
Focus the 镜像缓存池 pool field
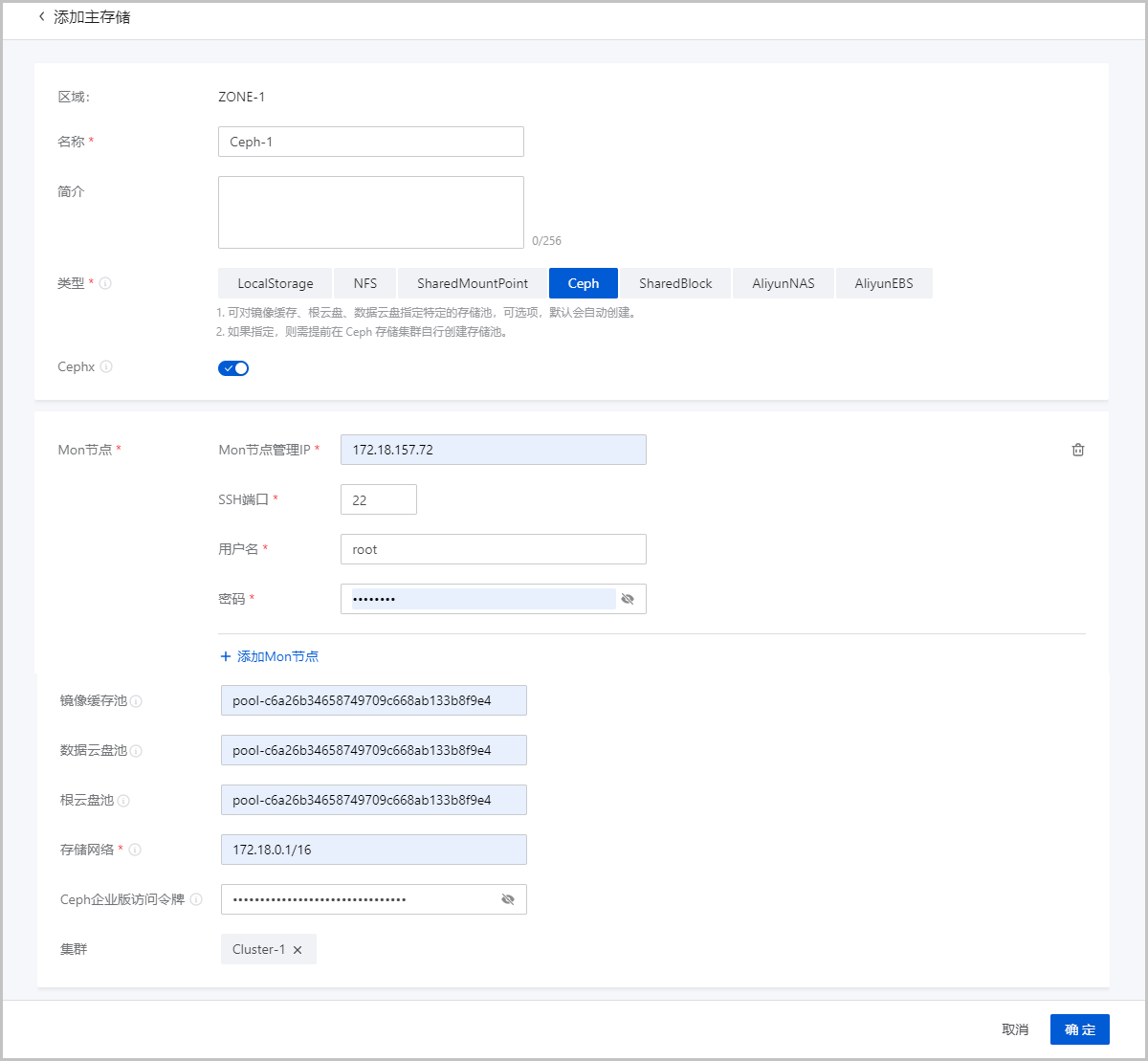[x=374, y=700]
